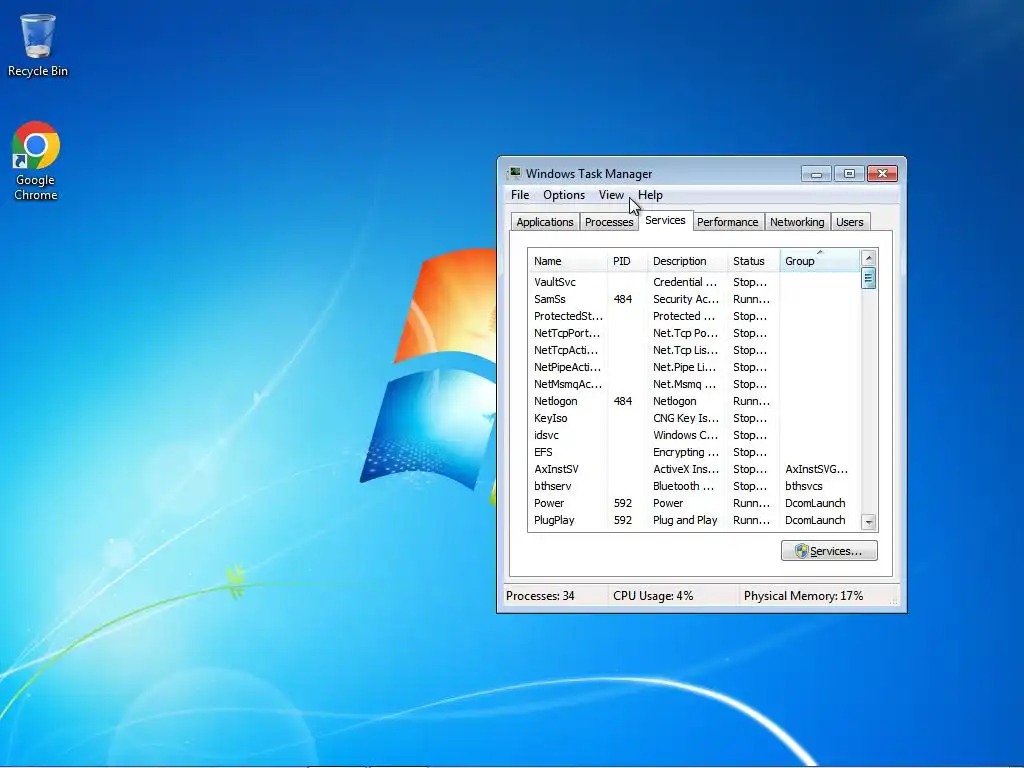Screen dimensions: 1024x768
Task: Select the PlugPlay service row
Action: (694, 520)
